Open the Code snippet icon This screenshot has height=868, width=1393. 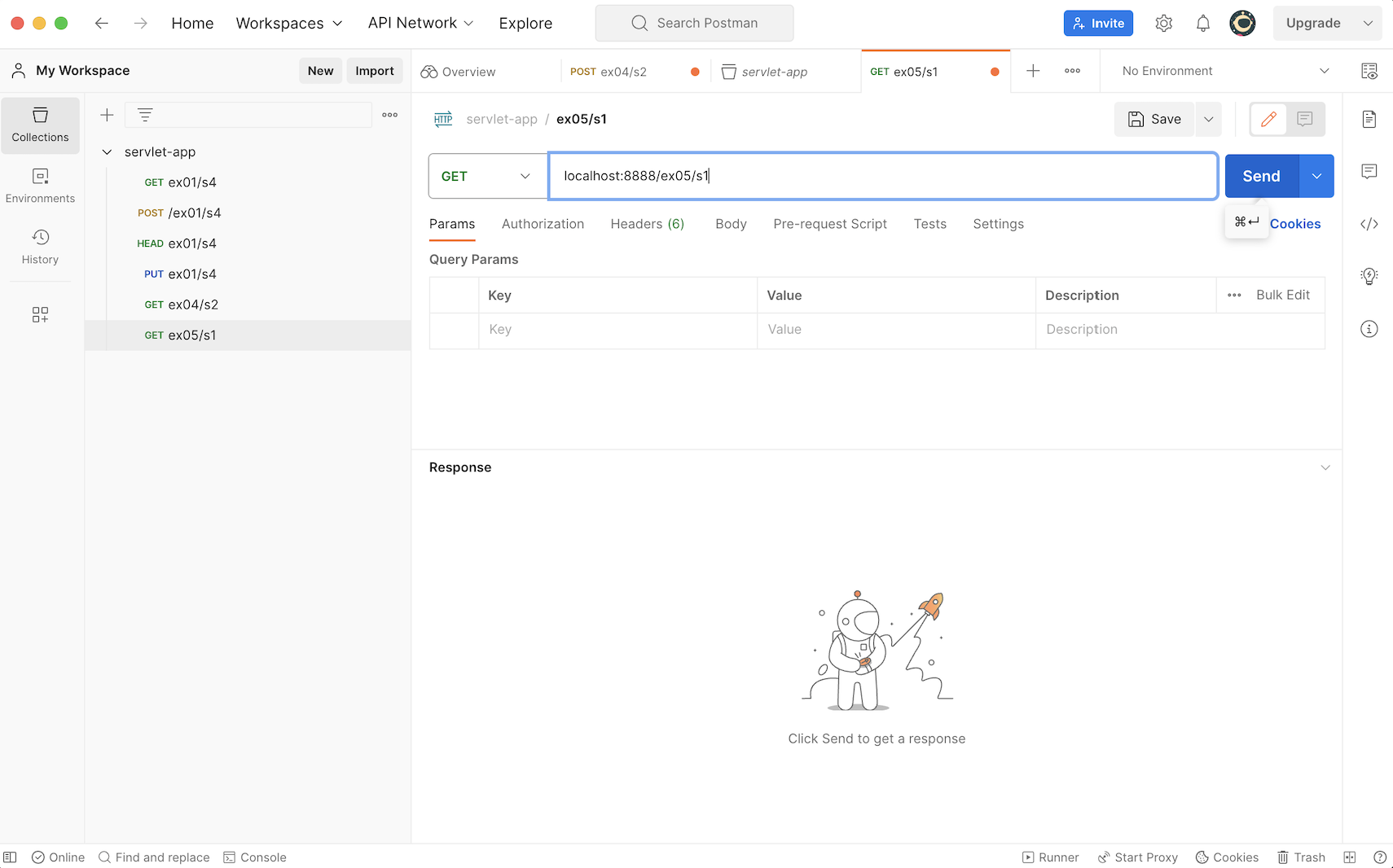click(1369, 224)
